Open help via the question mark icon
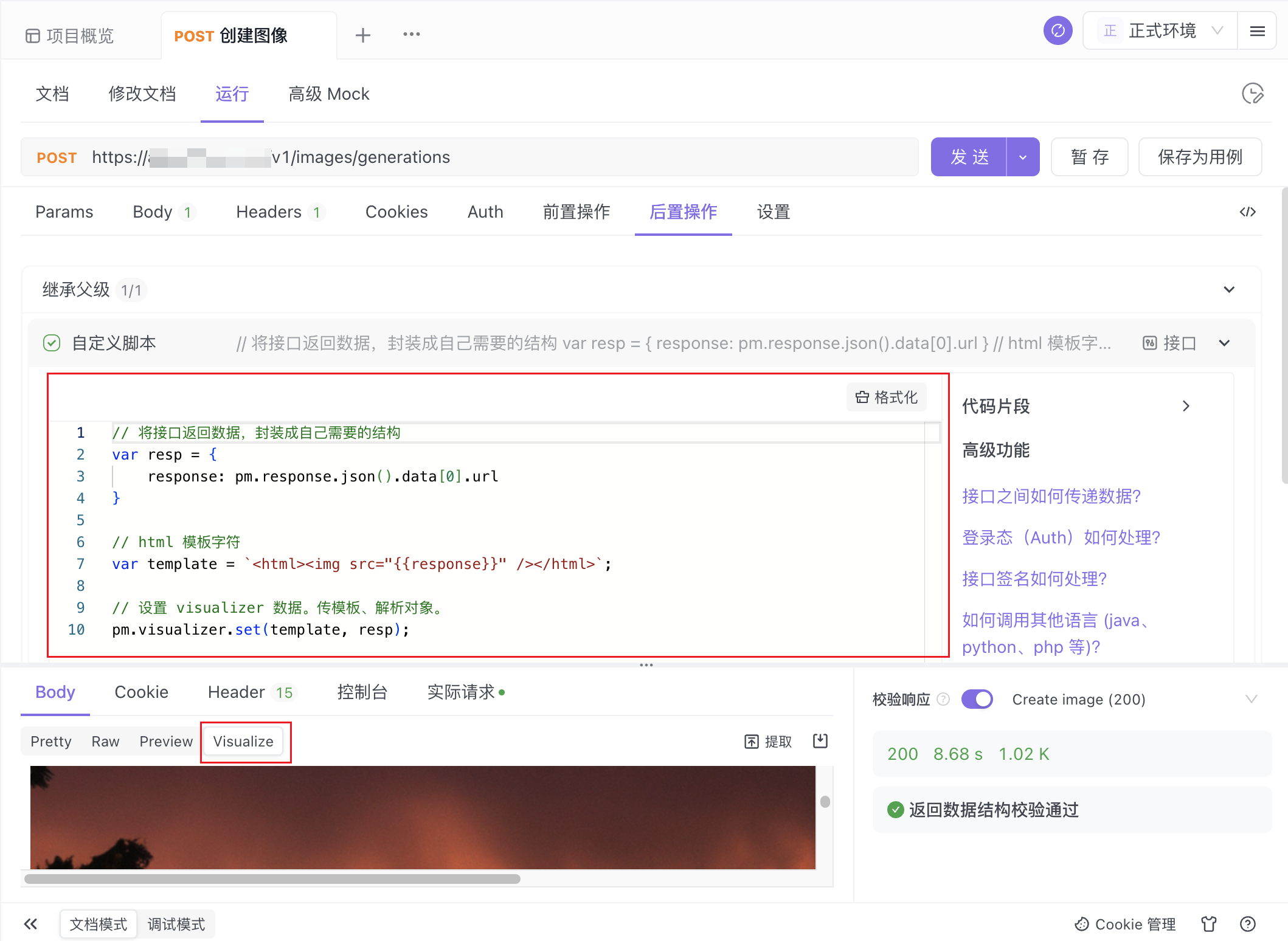1288x941 pixels. 1248,924
